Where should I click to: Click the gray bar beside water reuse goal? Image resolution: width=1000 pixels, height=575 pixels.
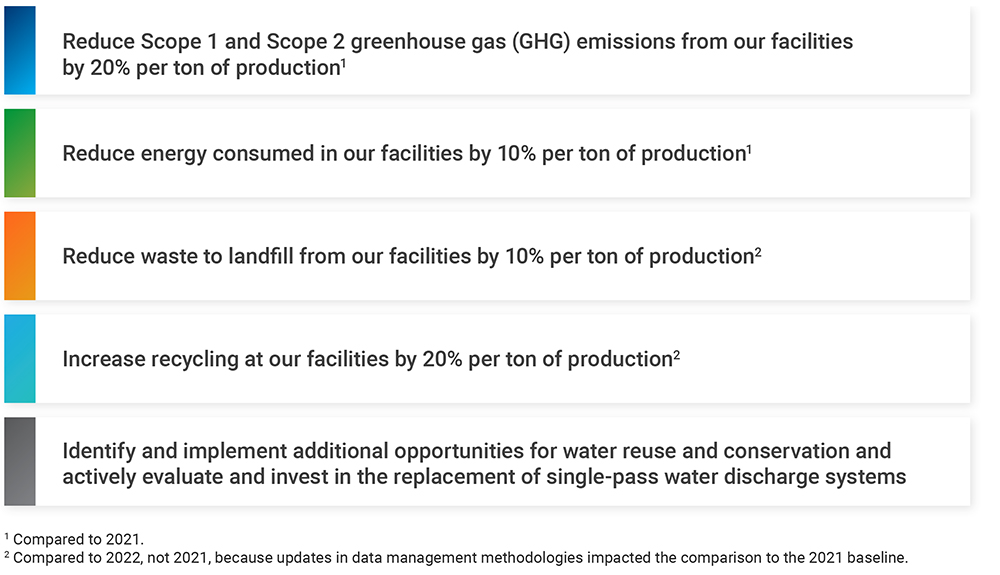(20, 462)
